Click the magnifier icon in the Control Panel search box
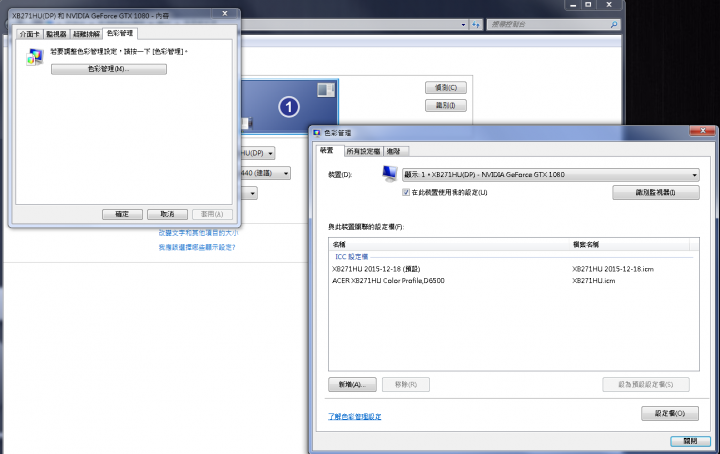This screenshot has width=720, height=454. [614, 24]
